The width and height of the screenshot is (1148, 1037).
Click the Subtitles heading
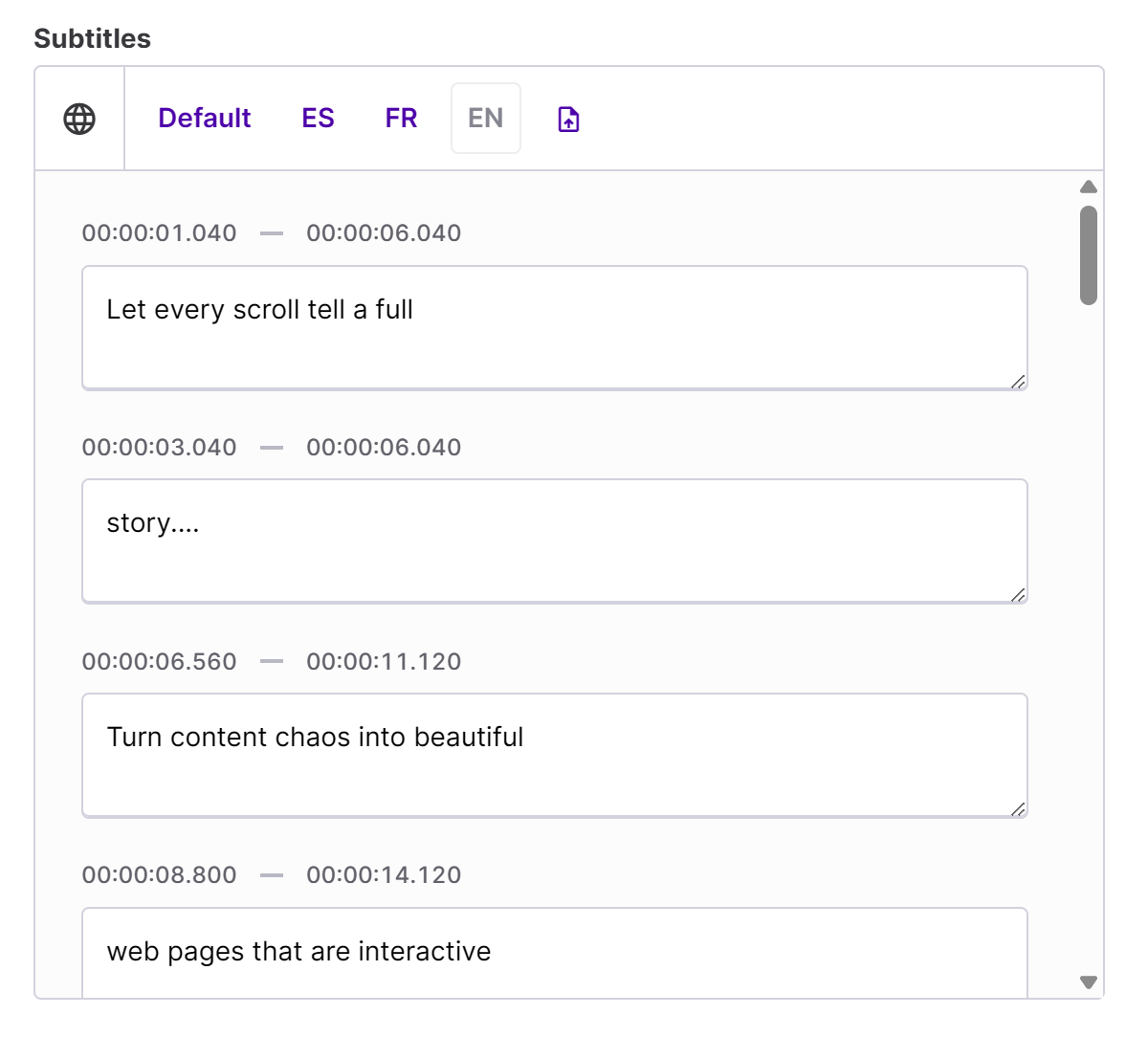click(x=93, y=38)
